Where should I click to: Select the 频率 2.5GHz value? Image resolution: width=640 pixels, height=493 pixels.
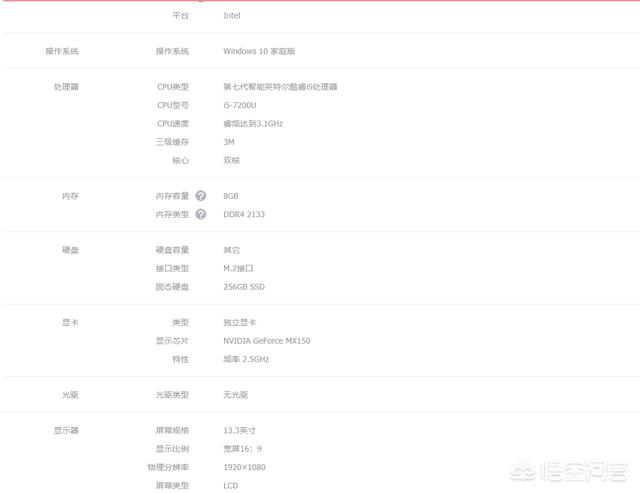(x=246, y=359)
